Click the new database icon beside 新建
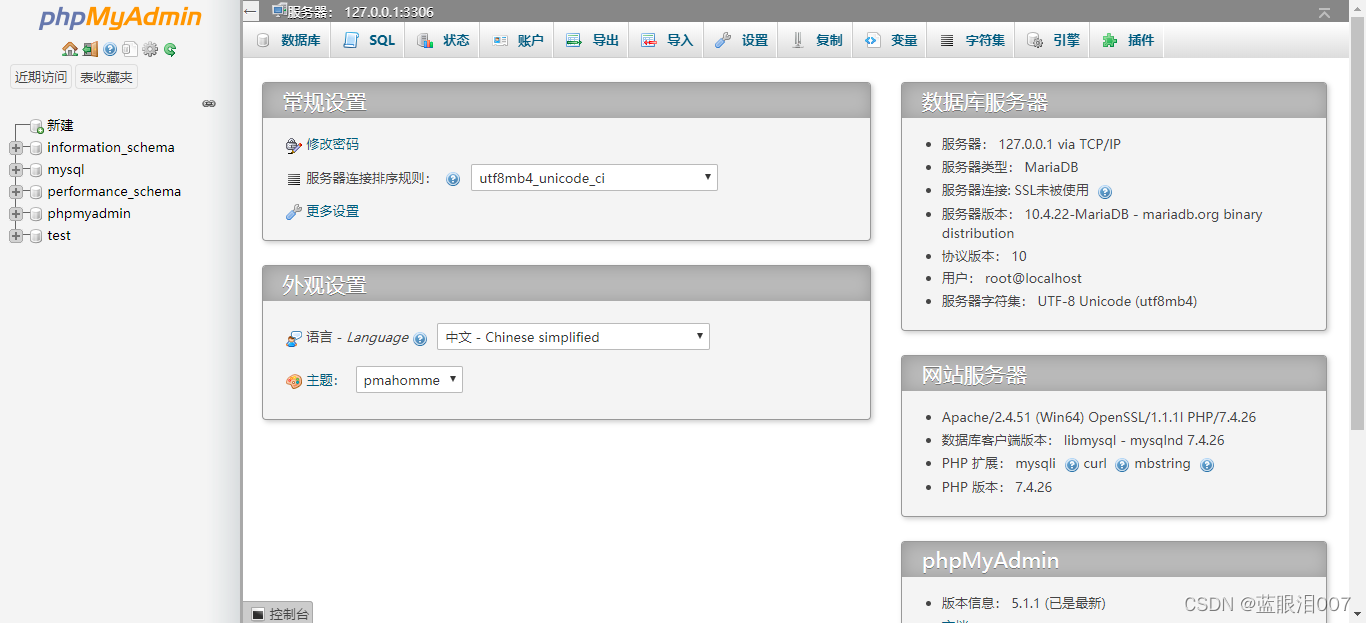Image resolution: width=1366 pixels, height=623 pixels. click(x=36, y=126)
